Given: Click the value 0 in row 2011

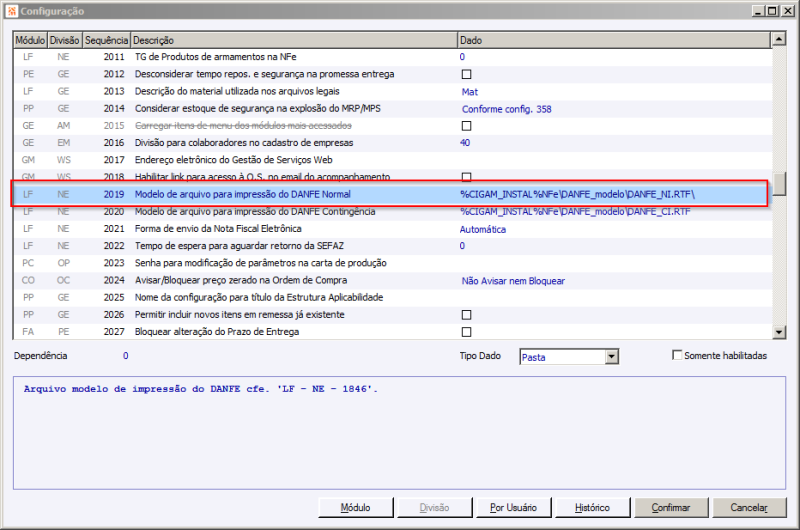Looking at the screenshot, I should pos(462,57).
